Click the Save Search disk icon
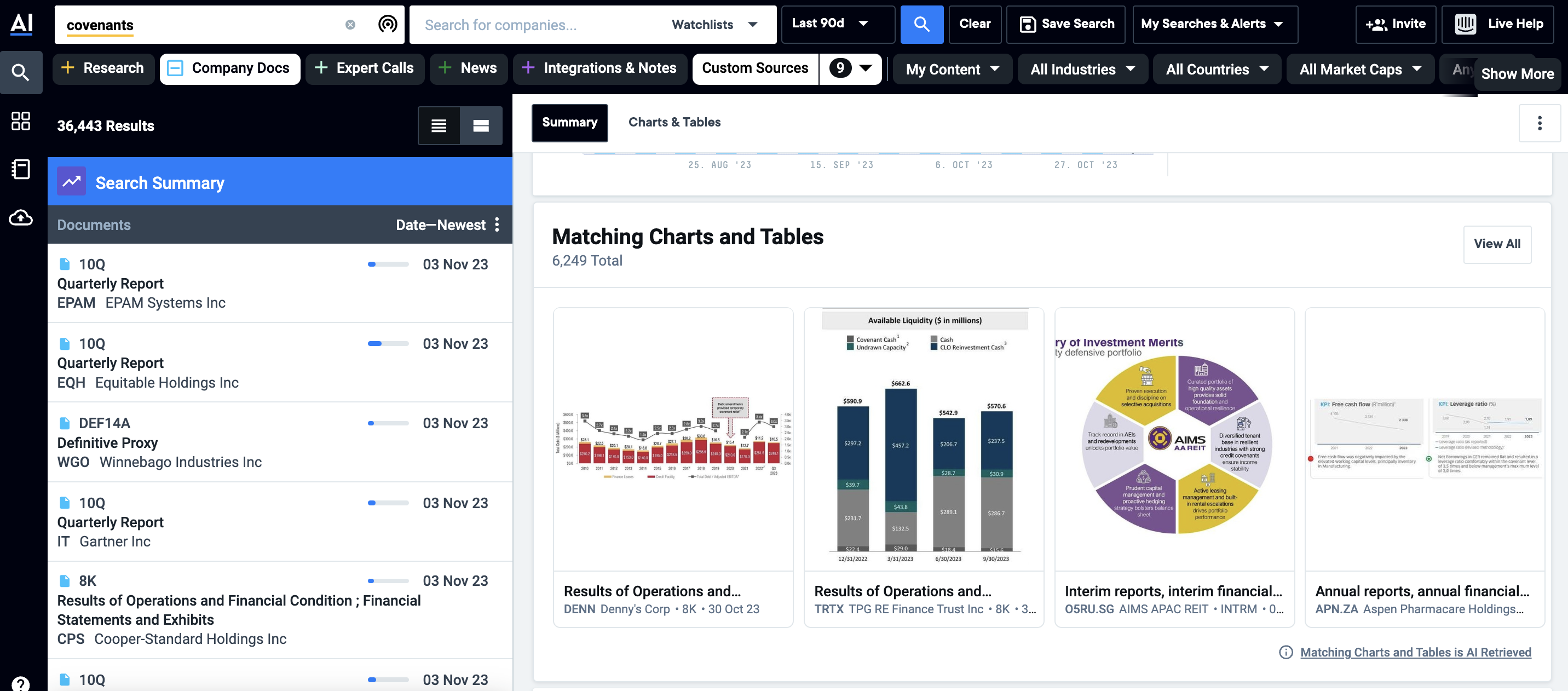Screen dimensions: 1568x691 pos(1028,24)
